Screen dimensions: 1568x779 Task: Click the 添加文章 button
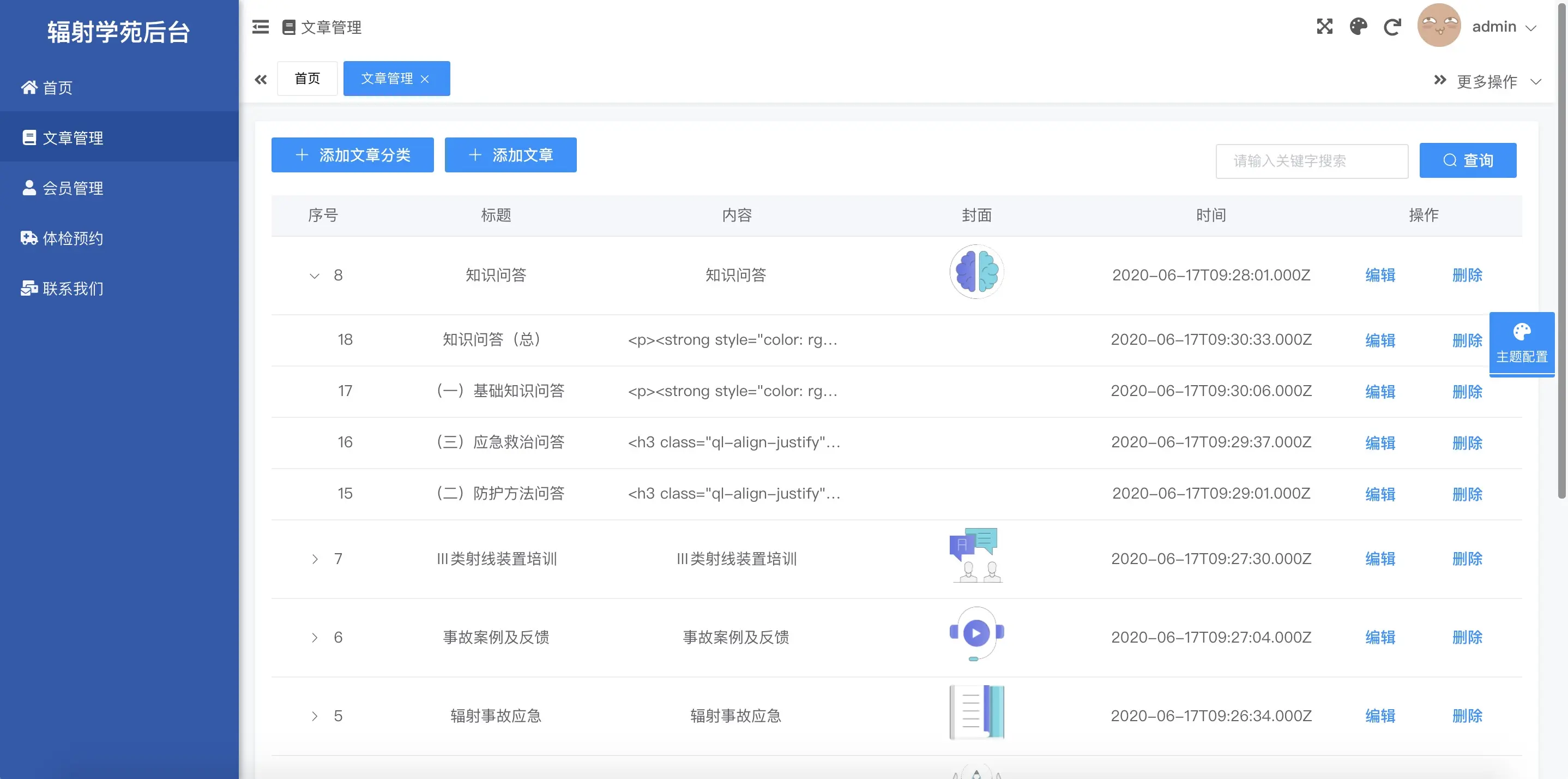click(510, 155)
